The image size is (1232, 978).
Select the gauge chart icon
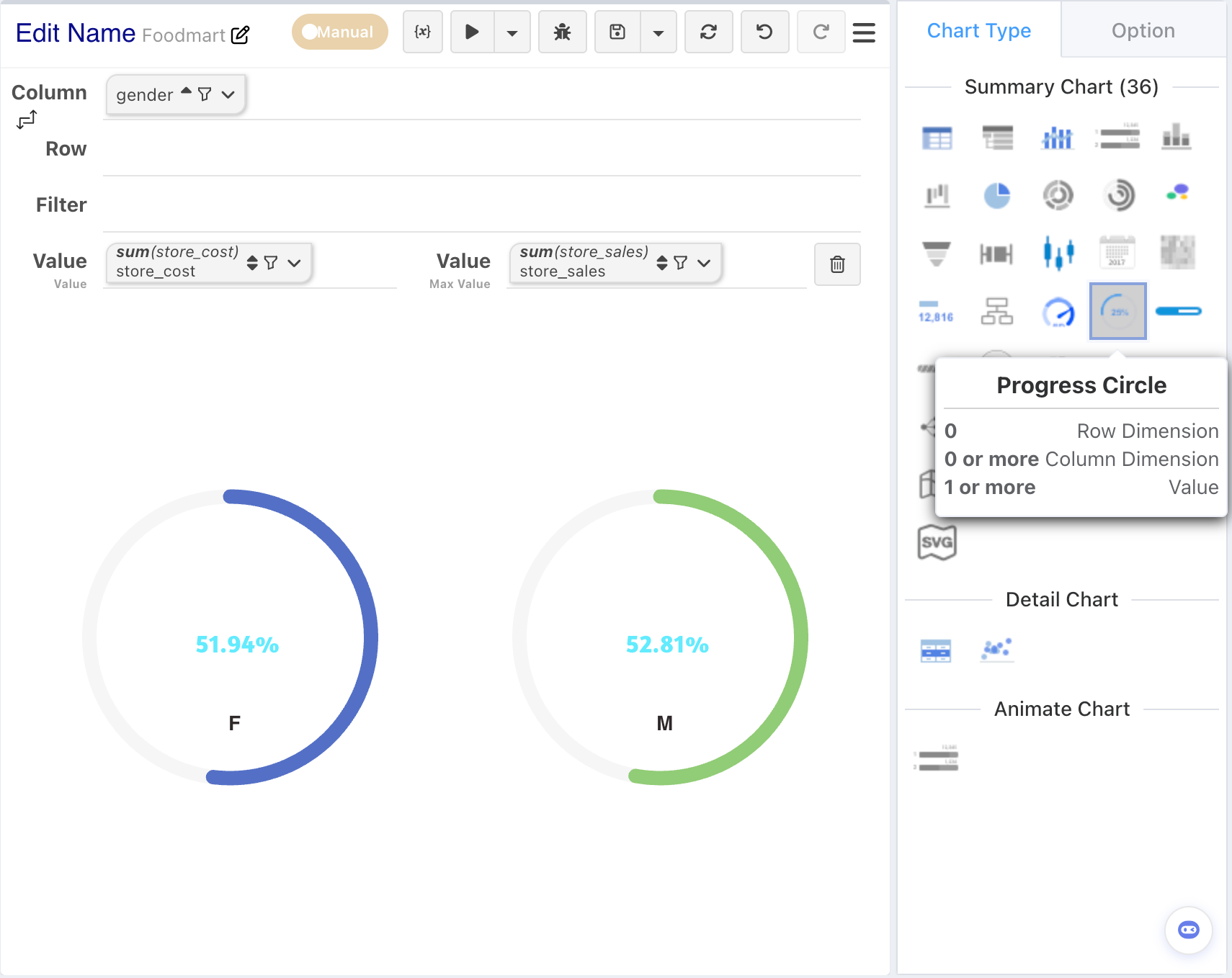(1058, 312)
